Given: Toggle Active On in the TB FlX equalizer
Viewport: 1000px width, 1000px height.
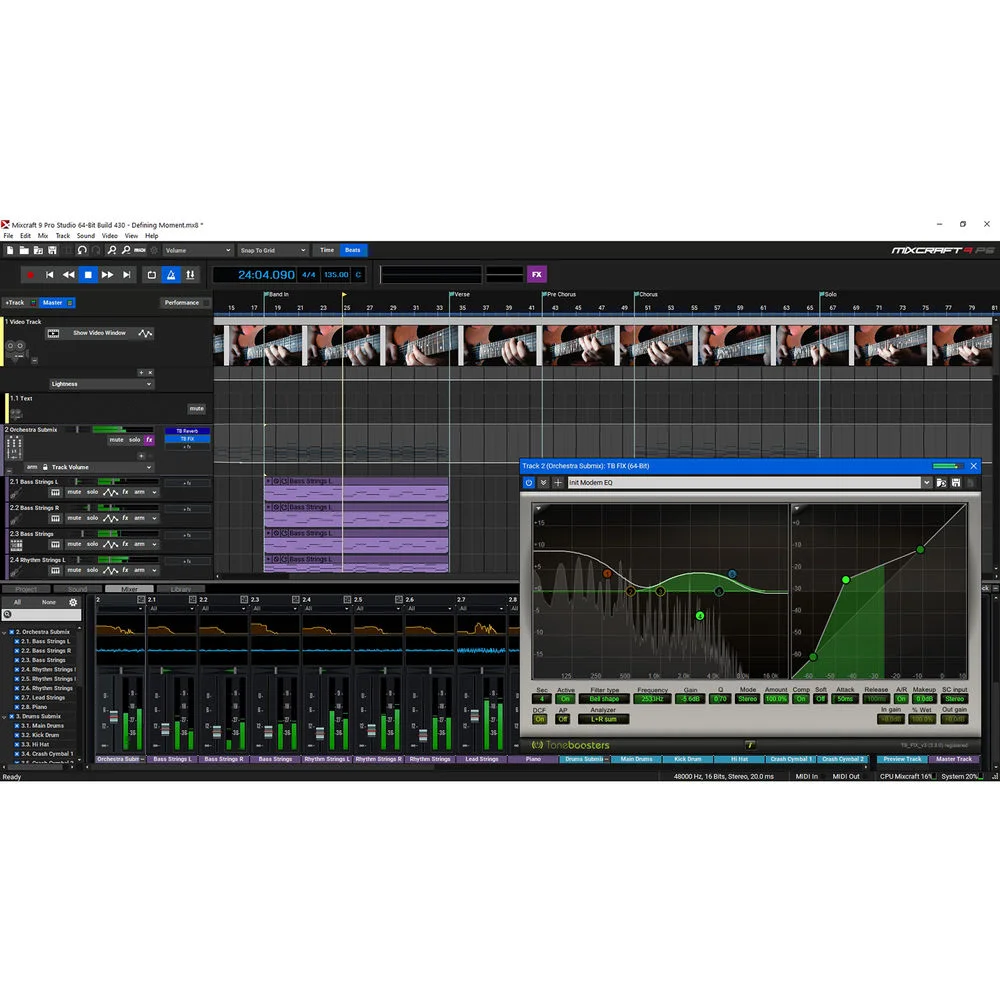Looking at the screenshot, I should pos(566,697).
